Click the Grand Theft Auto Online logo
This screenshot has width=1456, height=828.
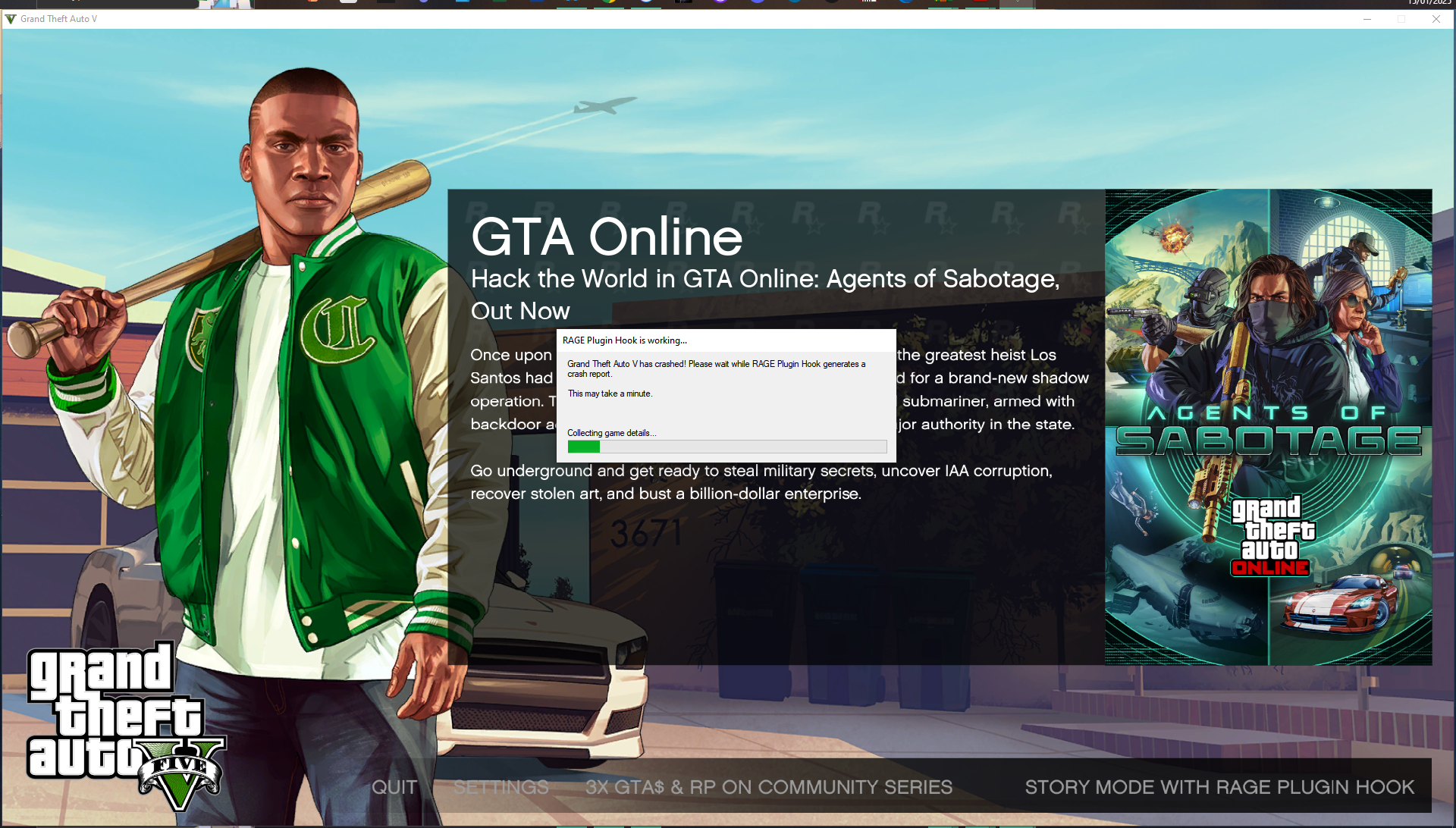coord(1272,535)
